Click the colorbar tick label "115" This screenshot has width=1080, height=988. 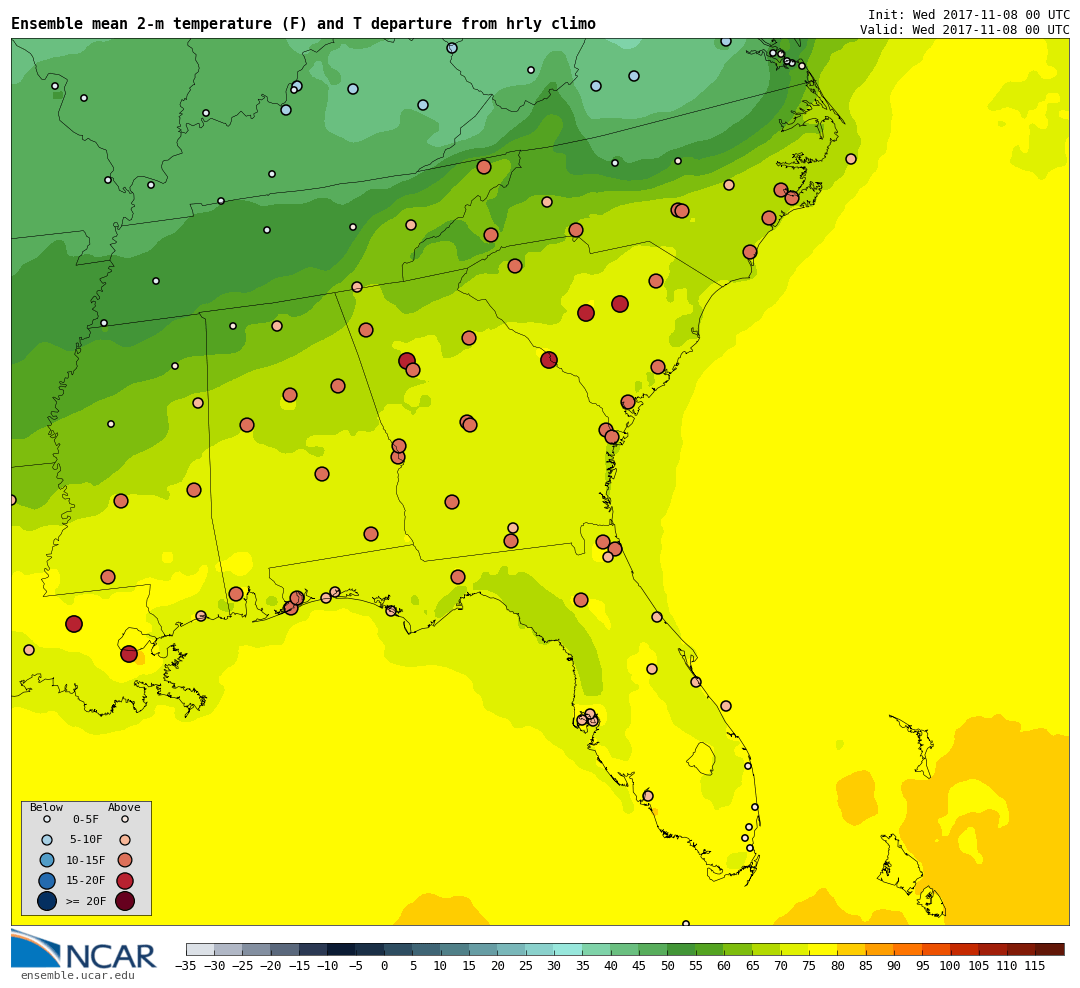(1035, 966)
